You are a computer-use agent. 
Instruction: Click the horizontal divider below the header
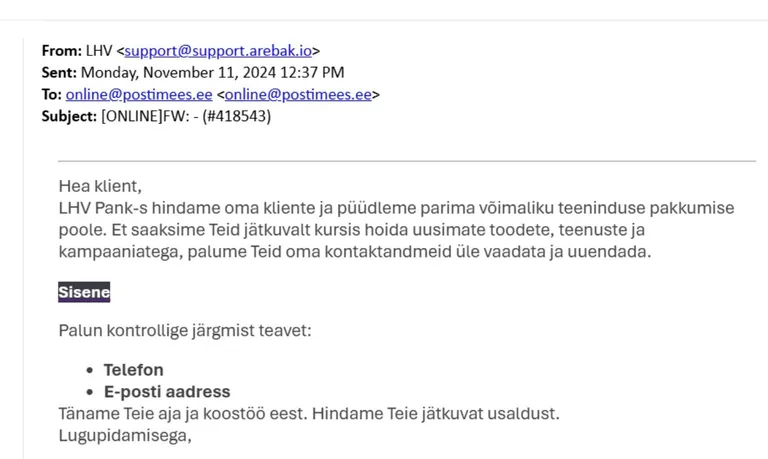(x=407, y=161)
